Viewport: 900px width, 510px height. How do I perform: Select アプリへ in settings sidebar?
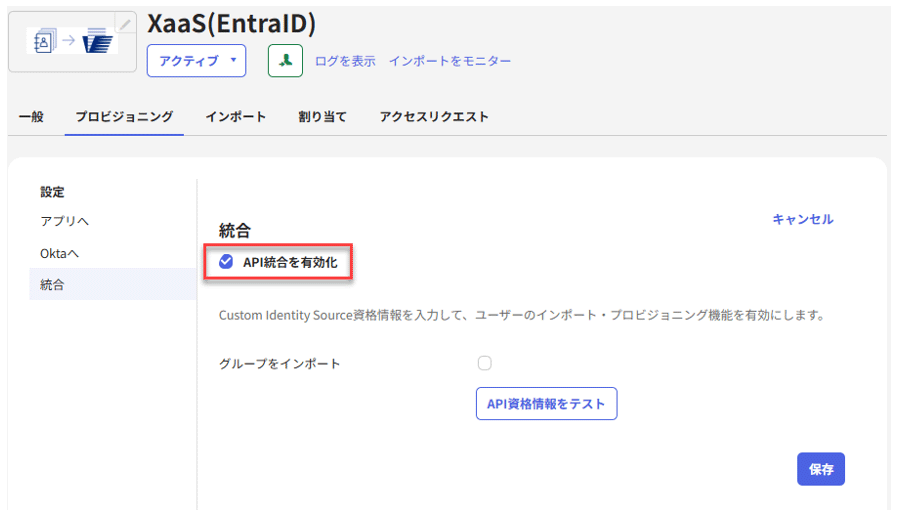point(65,220)
